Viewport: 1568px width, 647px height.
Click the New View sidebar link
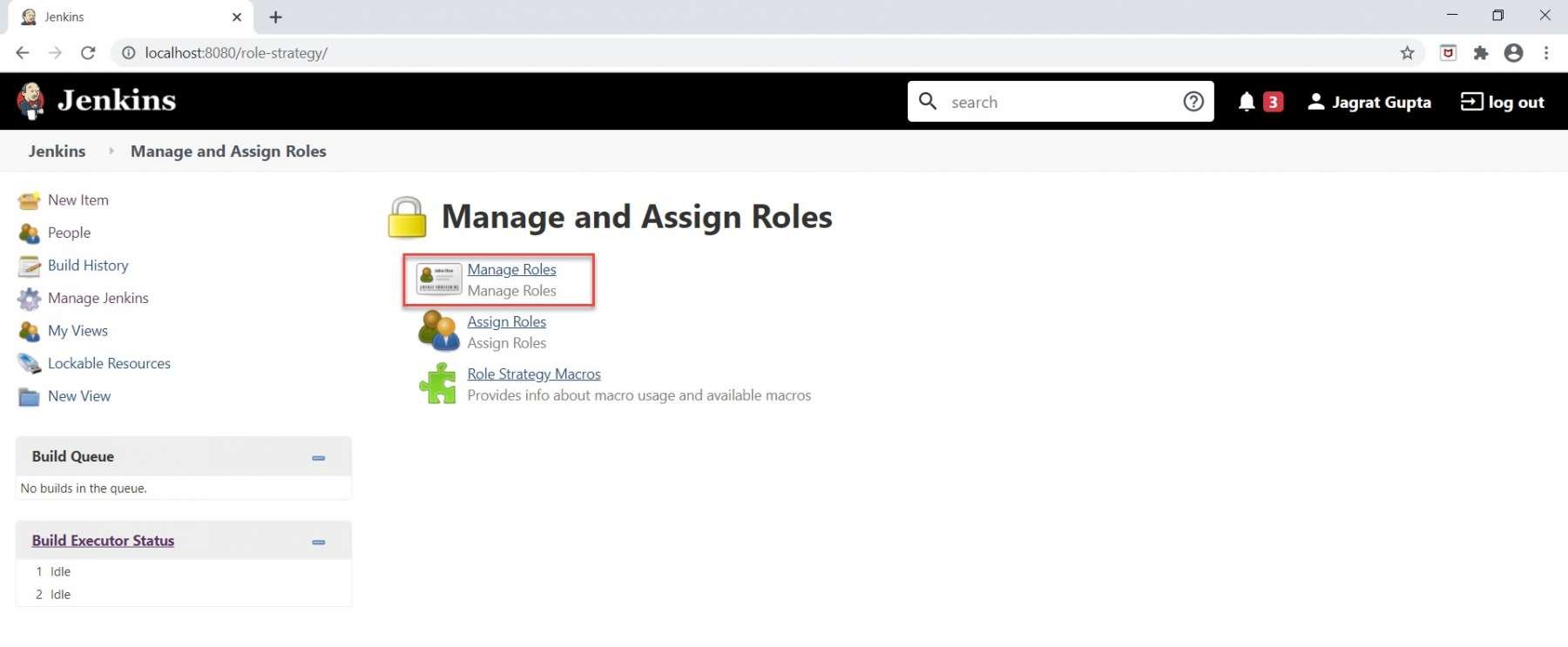(79, 396)
